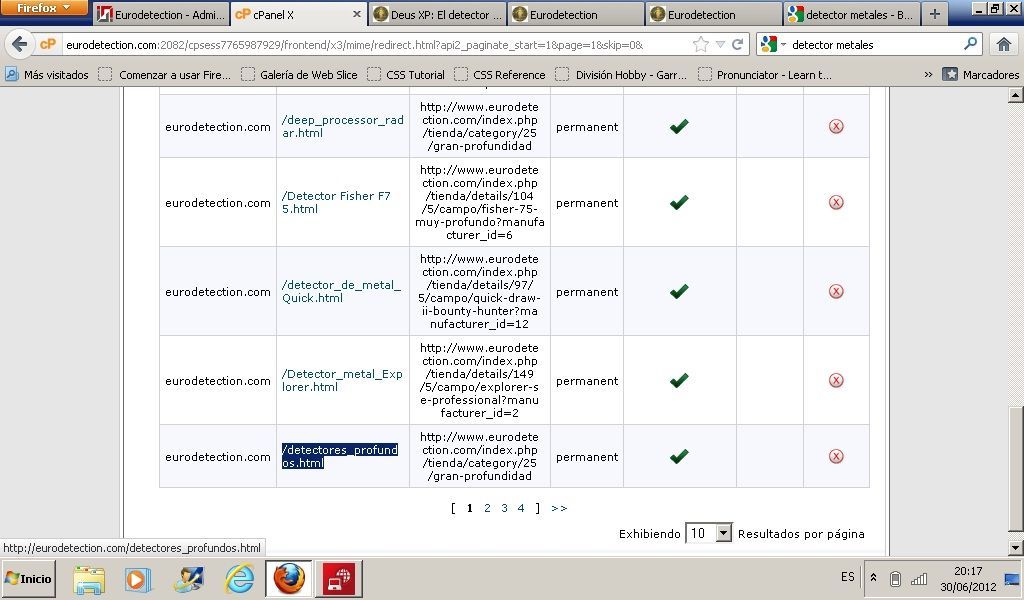Open the Pronunciator - Learn bookmark
The image size is (1024, 600).
pyautogui.click(x=765, y=74)
